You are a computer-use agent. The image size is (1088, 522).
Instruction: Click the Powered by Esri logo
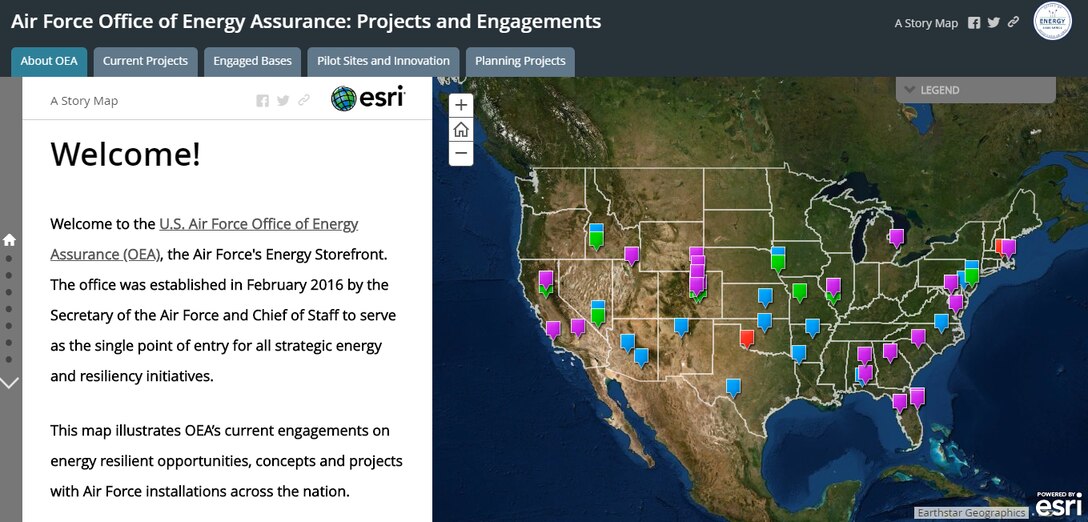click(1059, 505)
